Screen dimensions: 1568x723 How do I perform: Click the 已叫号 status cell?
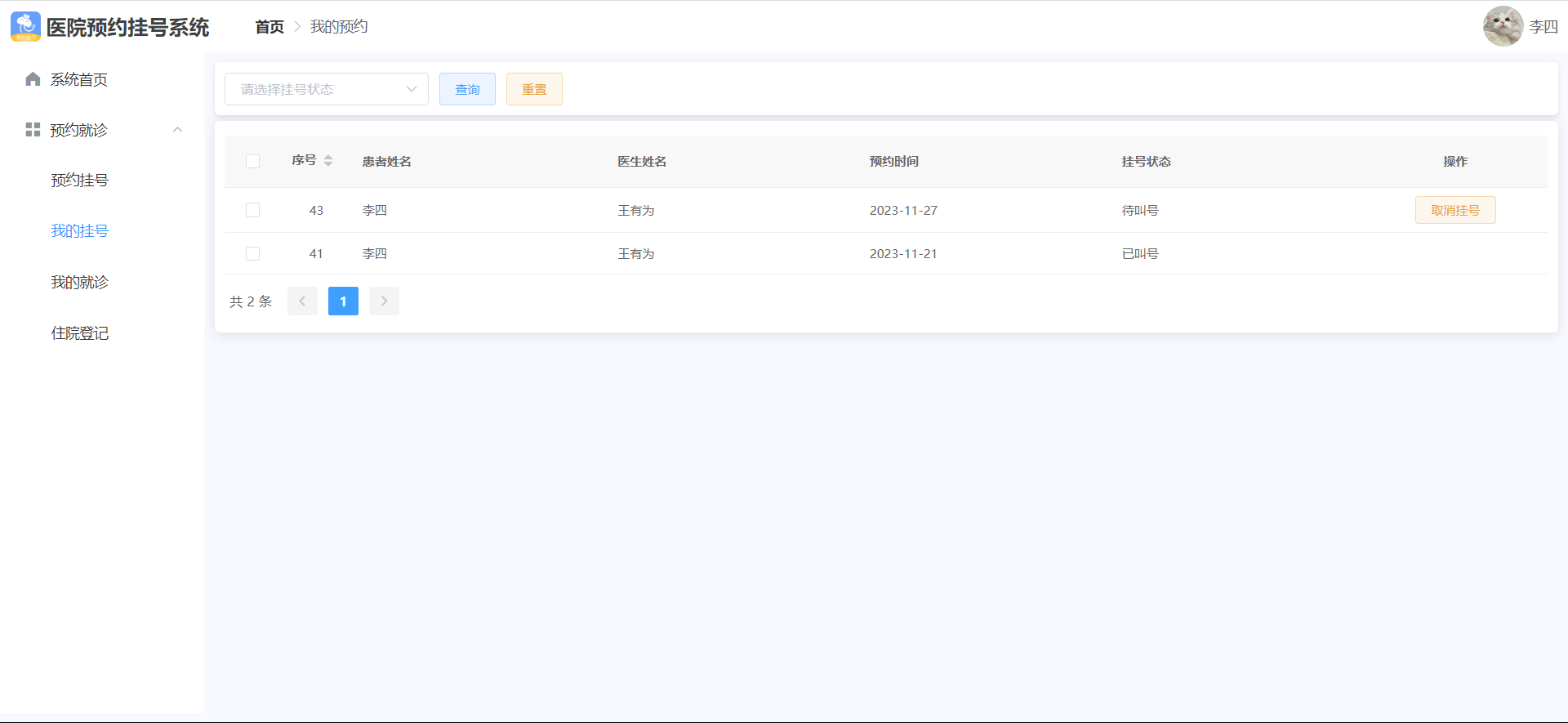[1140, 254]
